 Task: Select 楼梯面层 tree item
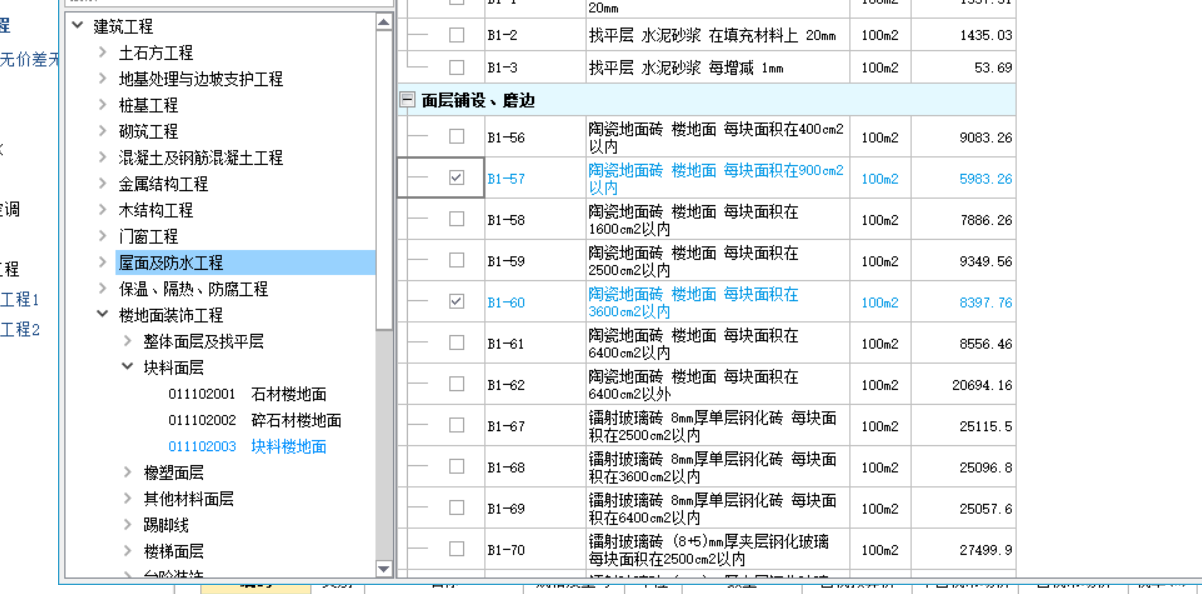173,551
